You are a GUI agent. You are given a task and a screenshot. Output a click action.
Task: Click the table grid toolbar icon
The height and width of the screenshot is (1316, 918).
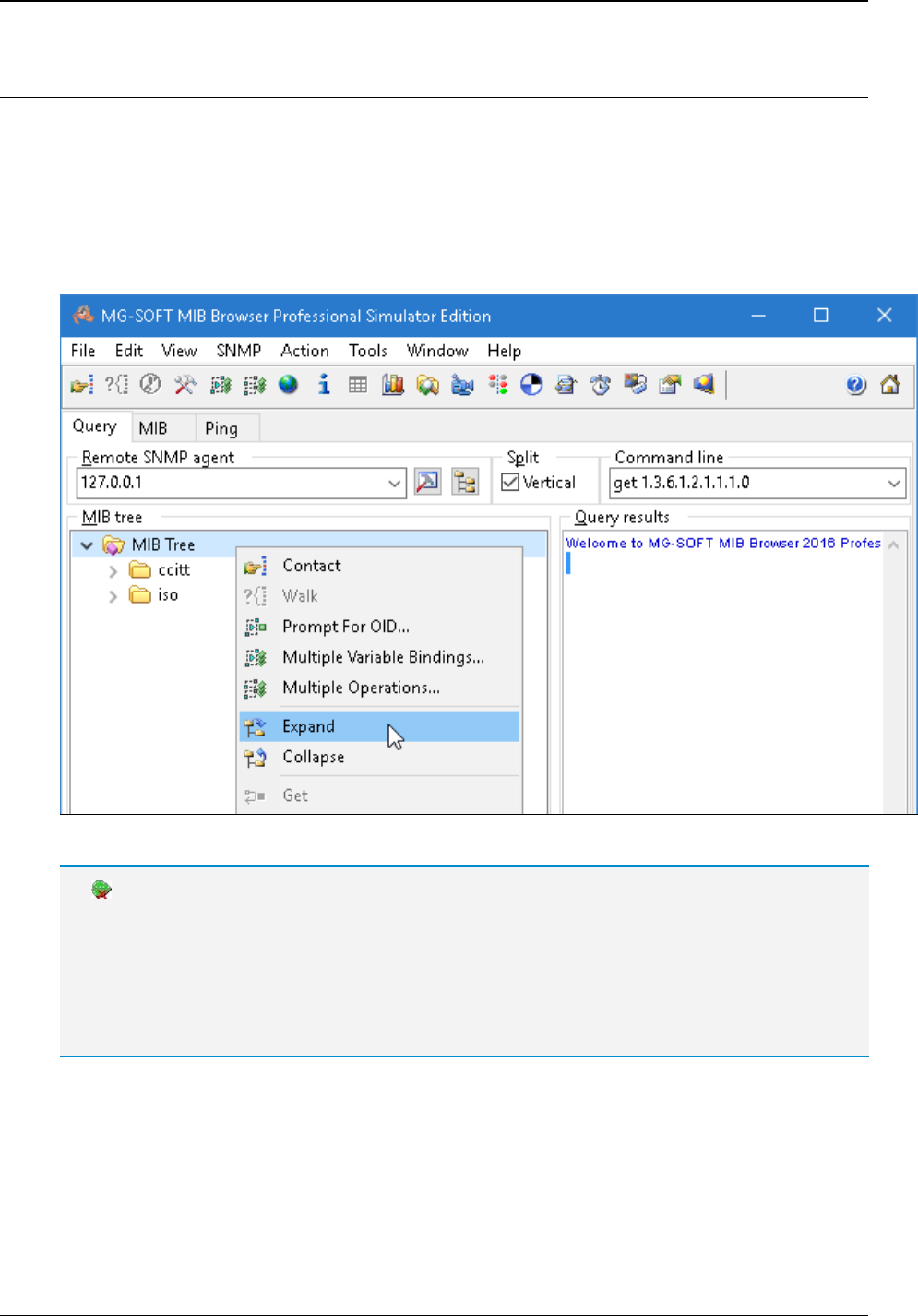click(358, 385)
